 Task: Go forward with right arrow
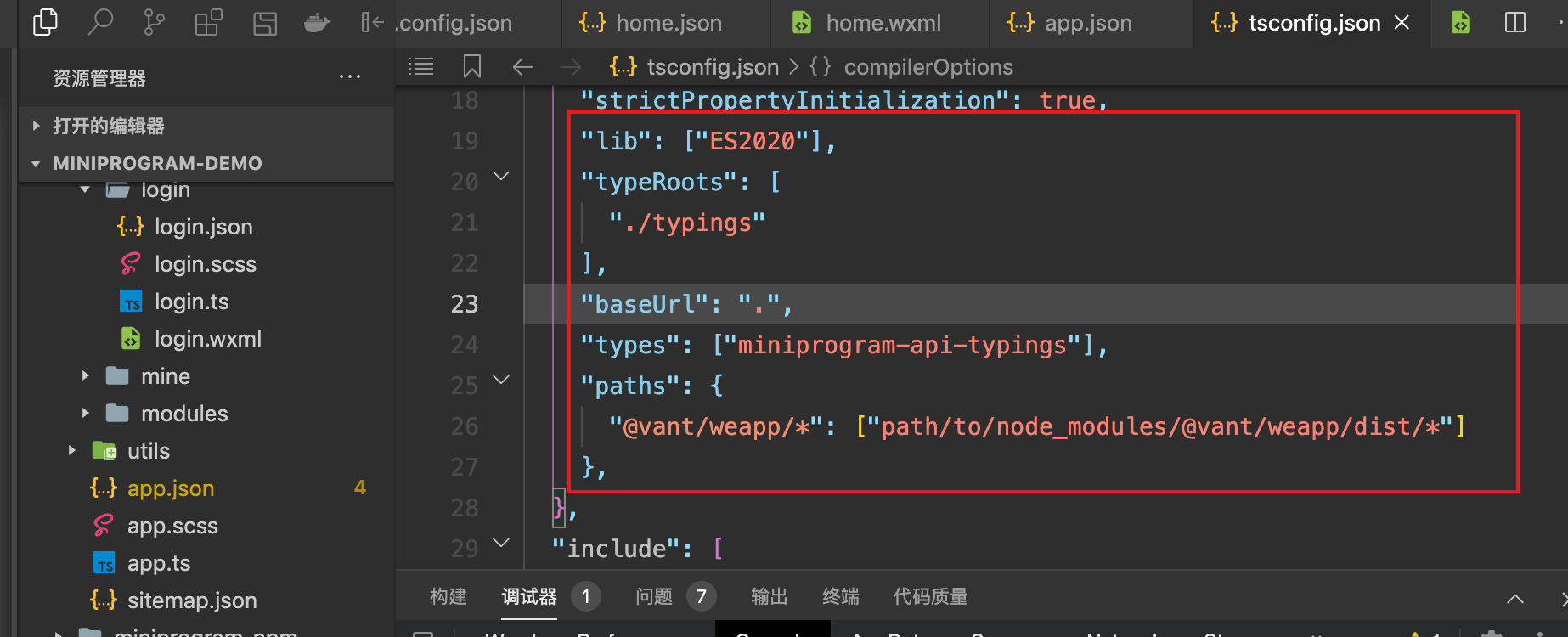click(x=571, y=66)
